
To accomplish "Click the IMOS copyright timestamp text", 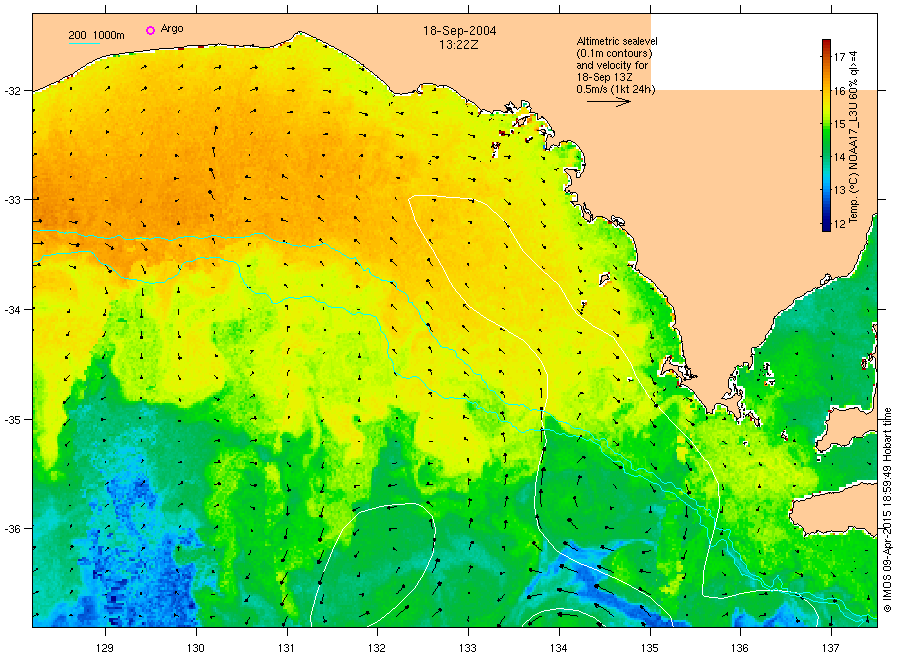I will point(887,510).
